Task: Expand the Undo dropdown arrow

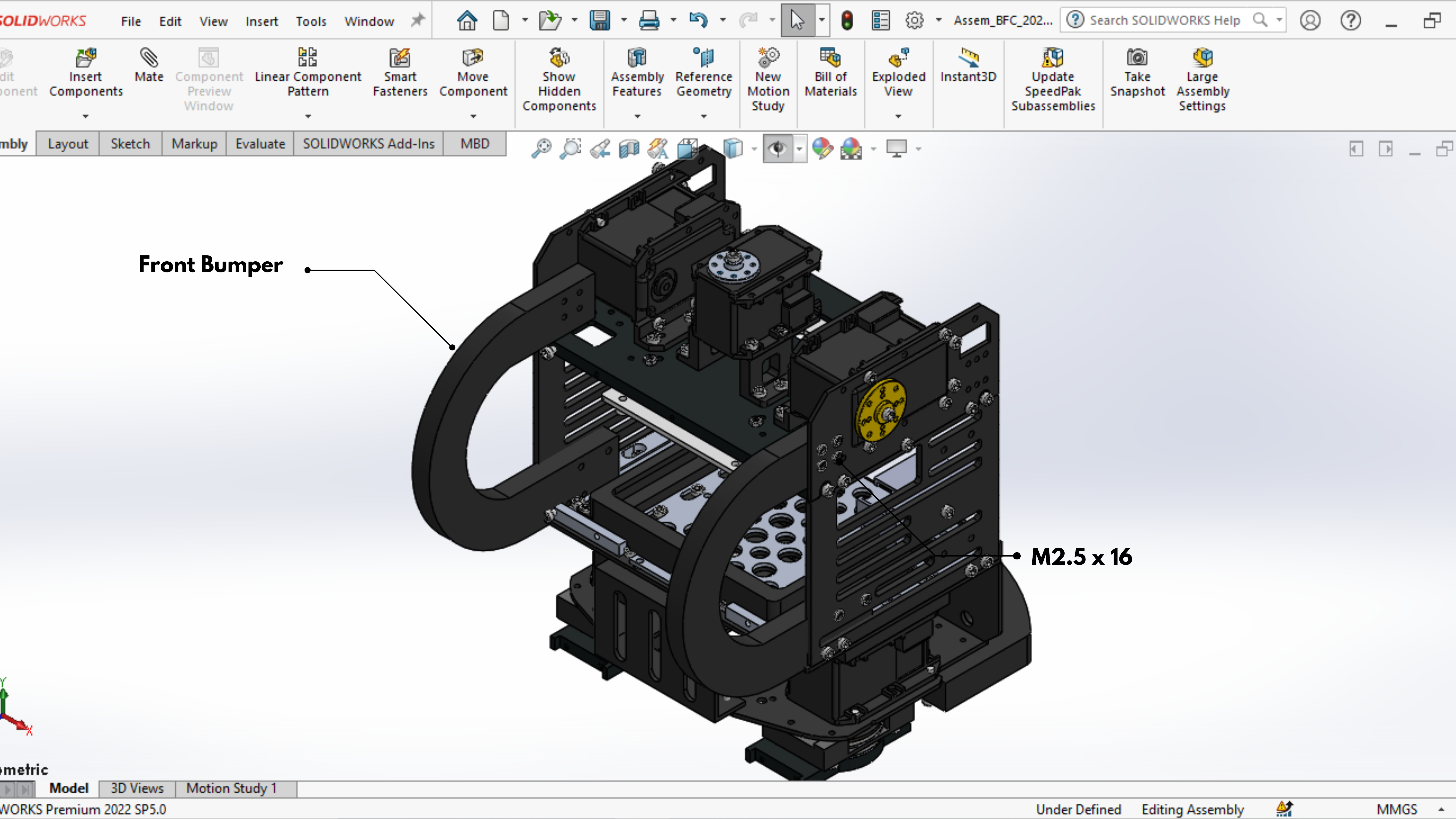Action: point(722,20)
